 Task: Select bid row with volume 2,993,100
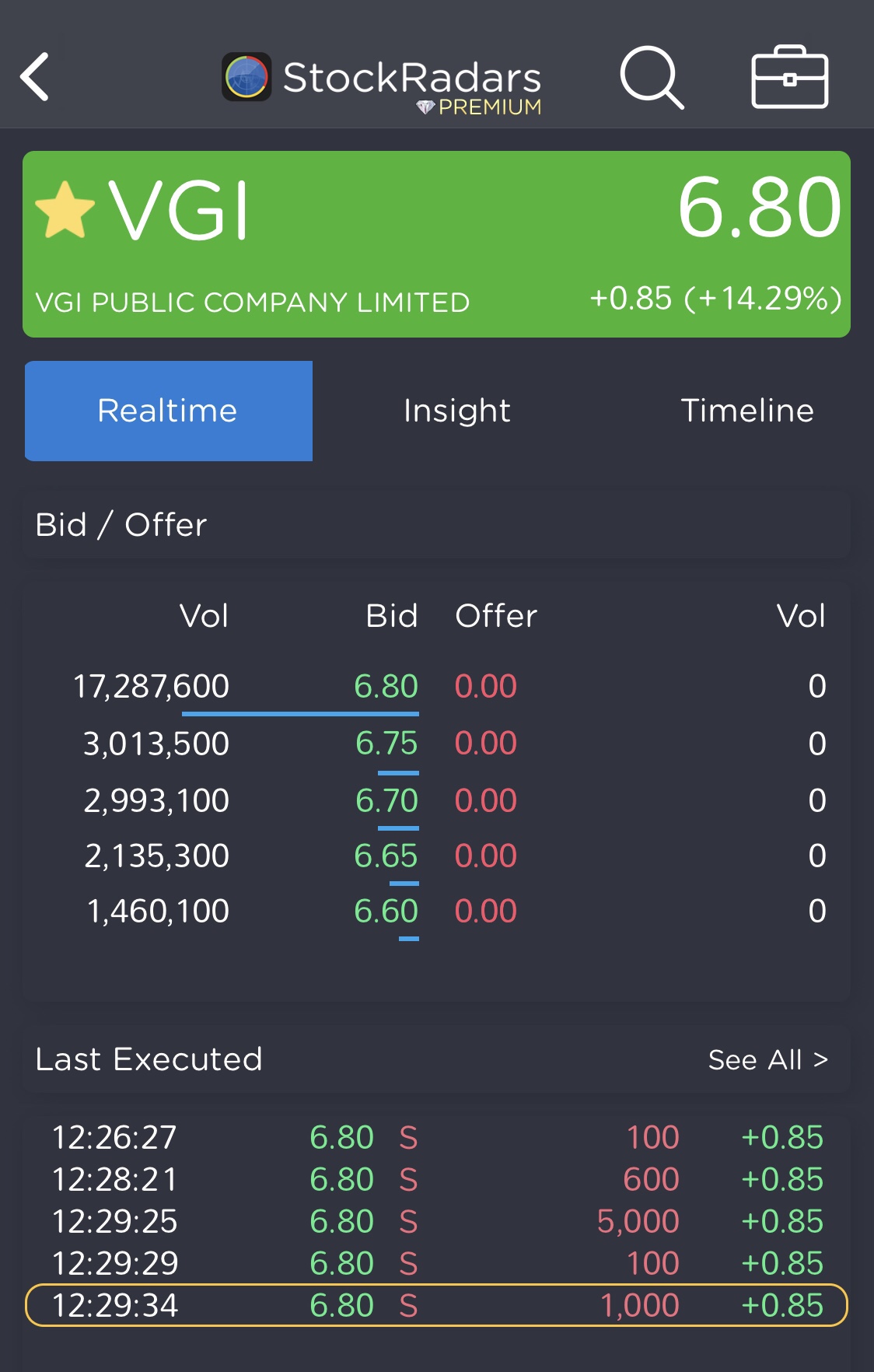[156, 800]
